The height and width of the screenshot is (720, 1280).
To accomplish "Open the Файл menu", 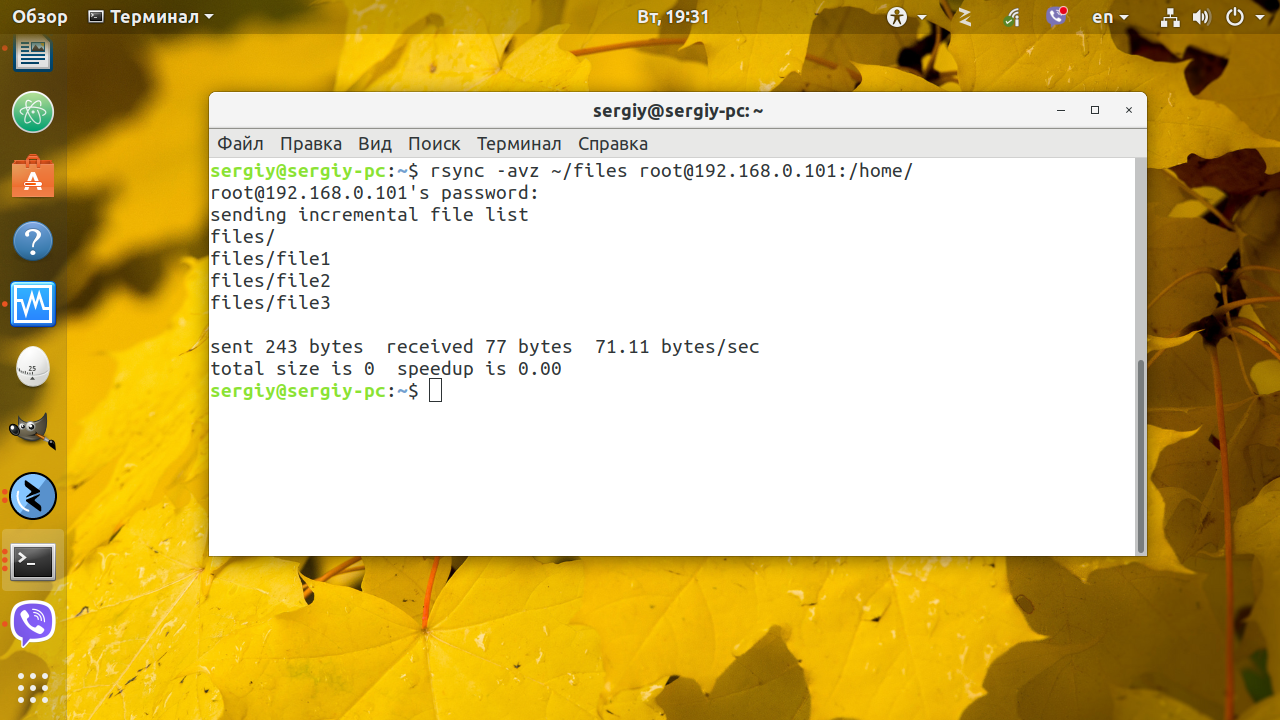I will (x=240, y=144).
